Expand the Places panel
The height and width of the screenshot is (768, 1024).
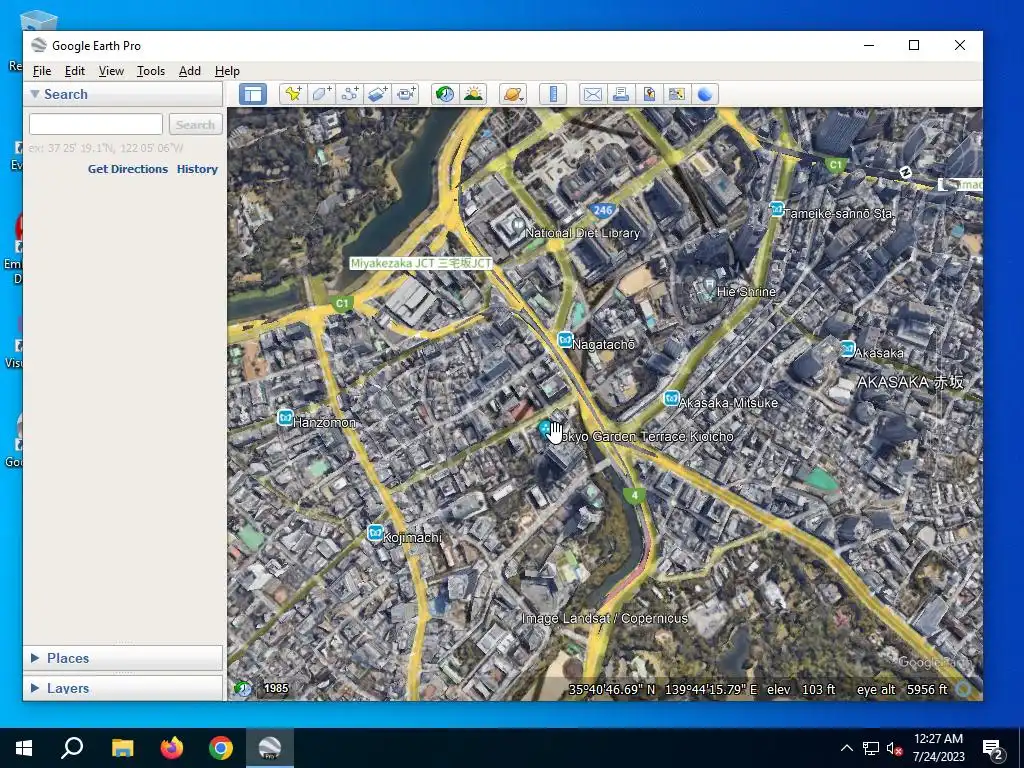point(35,658)
